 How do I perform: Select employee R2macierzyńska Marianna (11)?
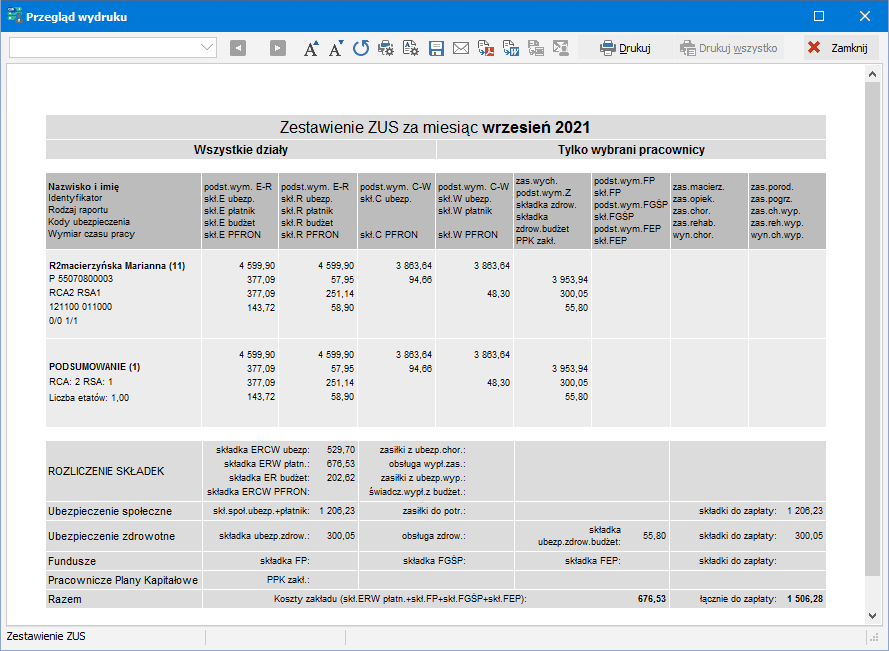(117, 265)
